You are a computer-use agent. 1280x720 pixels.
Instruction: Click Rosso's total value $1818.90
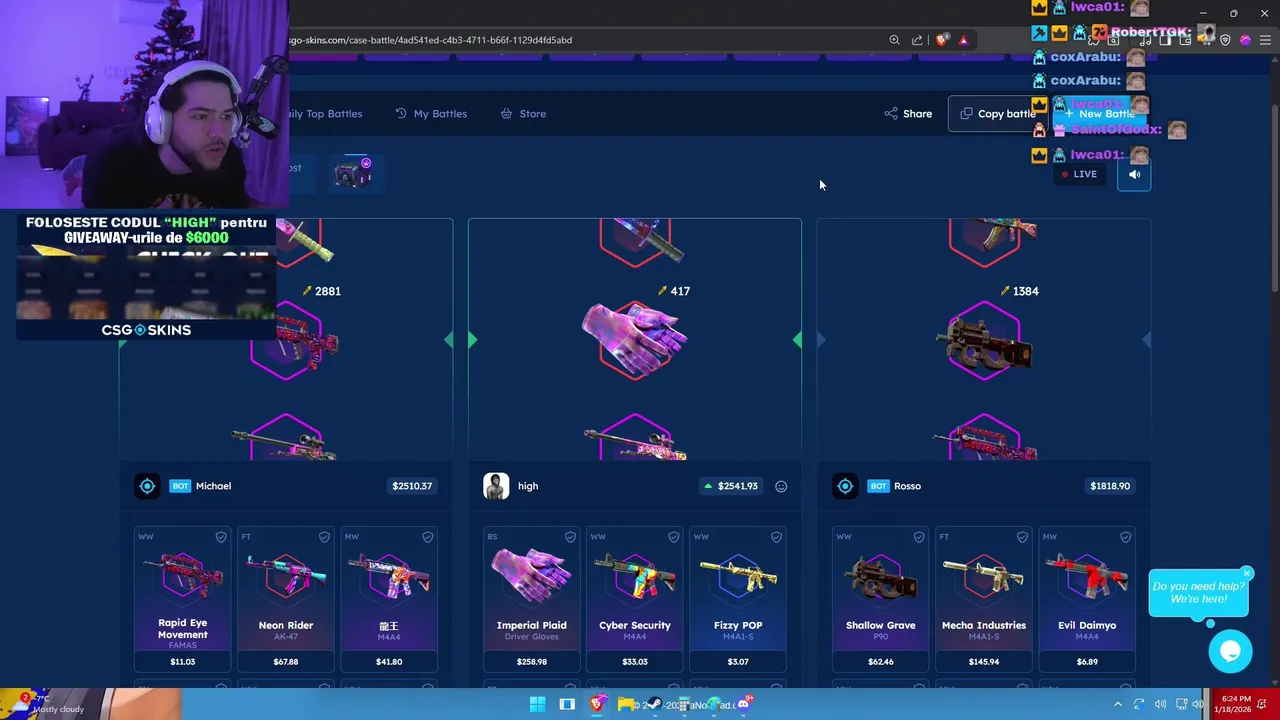click(x=1110, y=486)
